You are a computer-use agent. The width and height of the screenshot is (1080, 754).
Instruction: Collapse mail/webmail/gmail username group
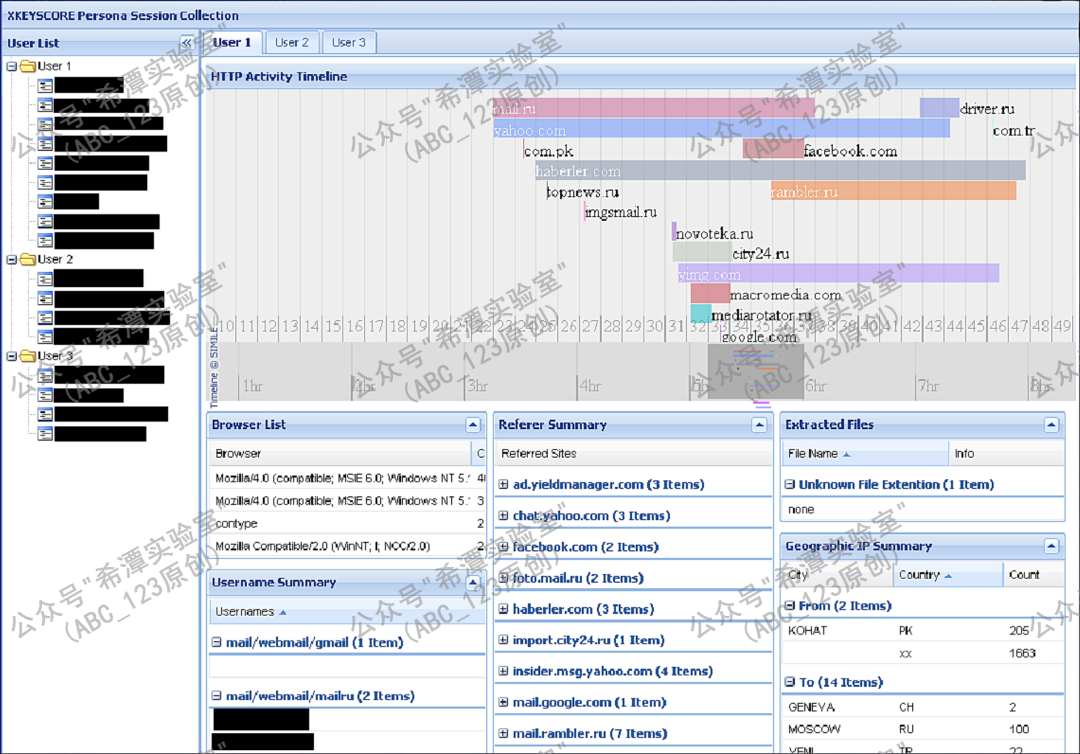[x=217, y=642]
